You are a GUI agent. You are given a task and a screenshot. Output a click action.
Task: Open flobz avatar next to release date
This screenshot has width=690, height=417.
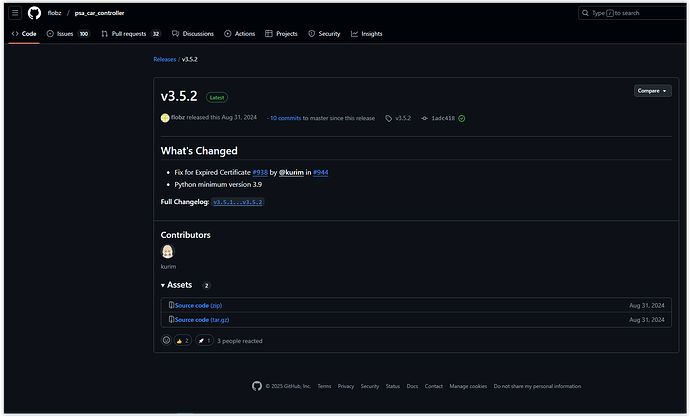(x=165, y=118)
